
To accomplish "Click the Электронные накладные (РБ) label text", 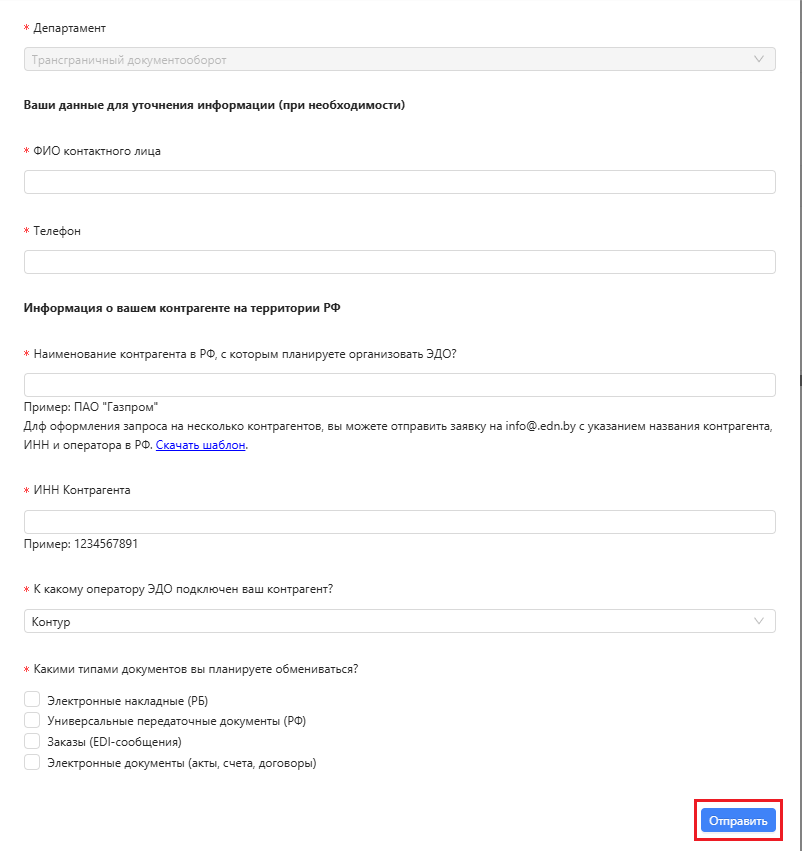I will [x=128, y=701].
